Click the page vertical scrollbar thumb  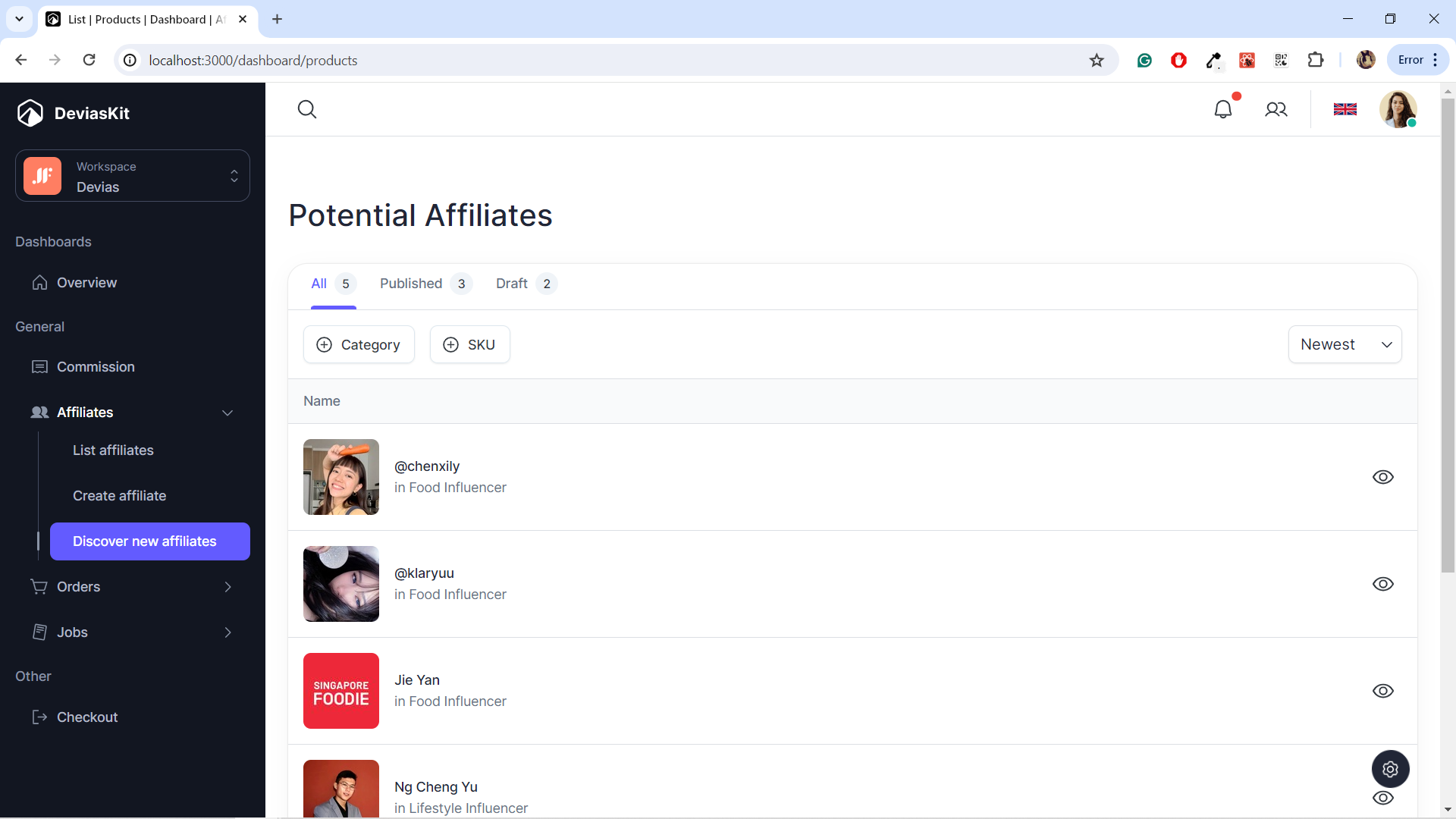(x=1448, y=334)
